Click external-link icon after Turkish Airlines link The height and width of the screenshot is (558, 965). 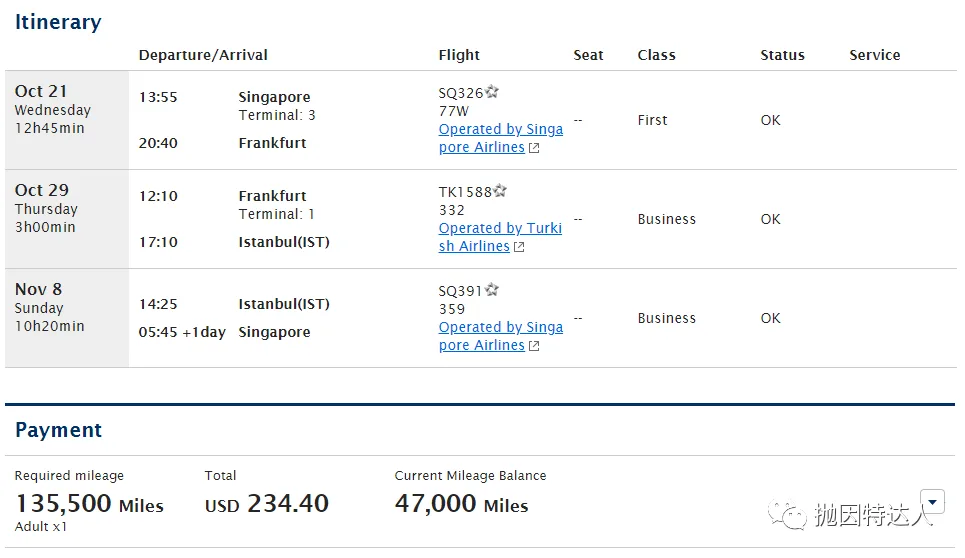click(x=519, y=247)
